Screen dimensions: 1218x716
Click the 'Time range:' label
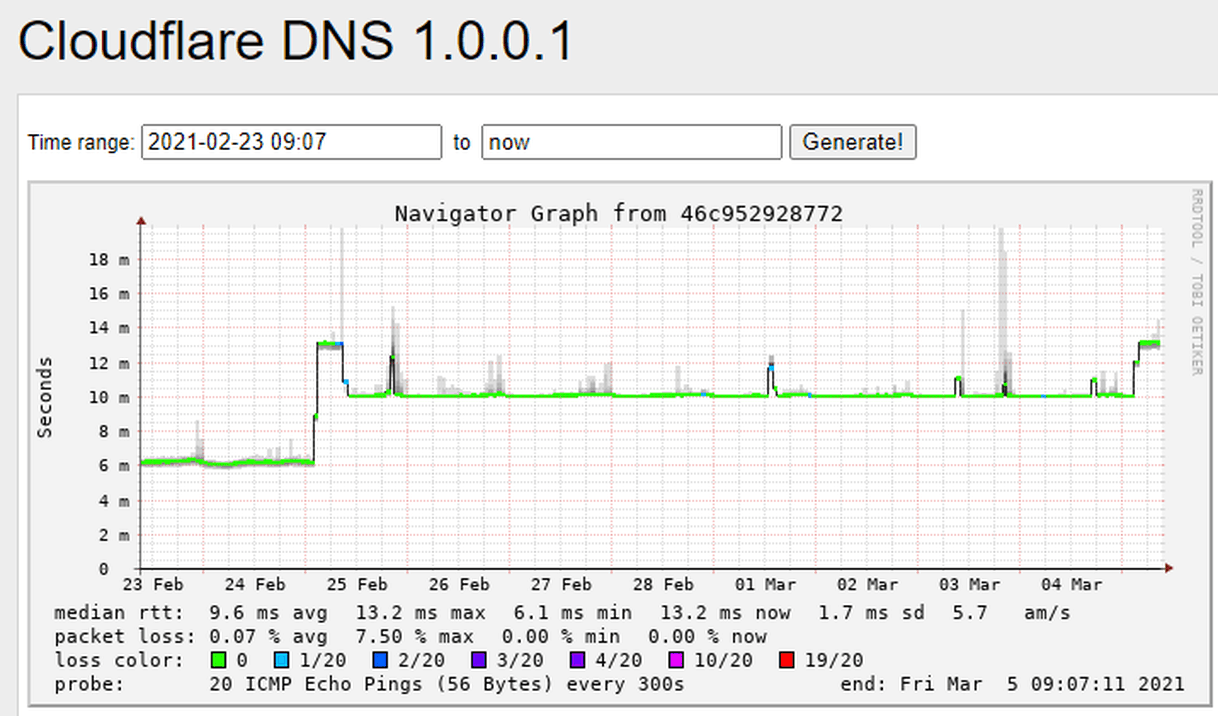click(x=81, y=142)
